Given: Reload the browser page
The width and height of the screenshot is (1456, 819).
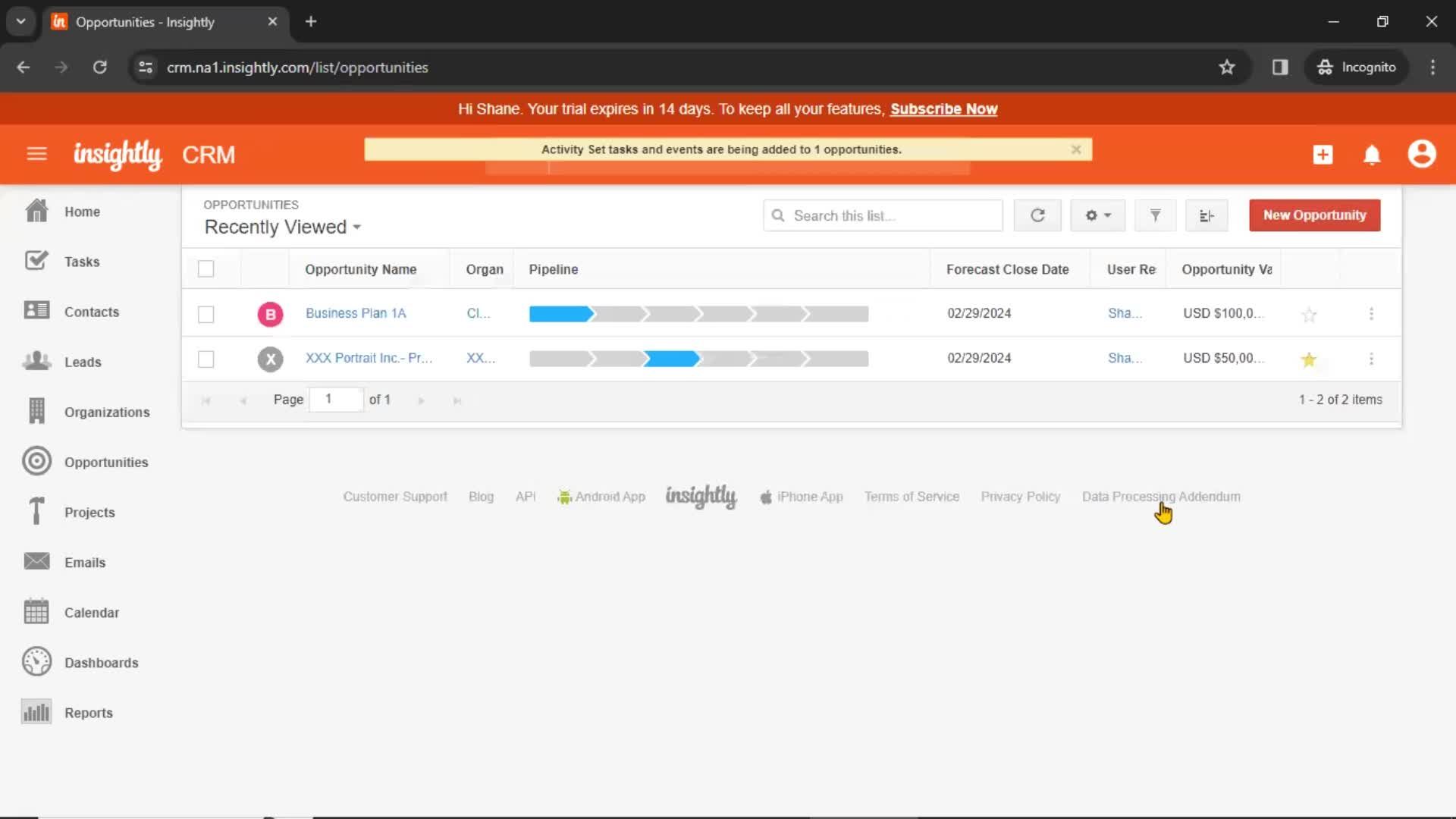Looking at the screenshot, I should click(x=99, y=67).
